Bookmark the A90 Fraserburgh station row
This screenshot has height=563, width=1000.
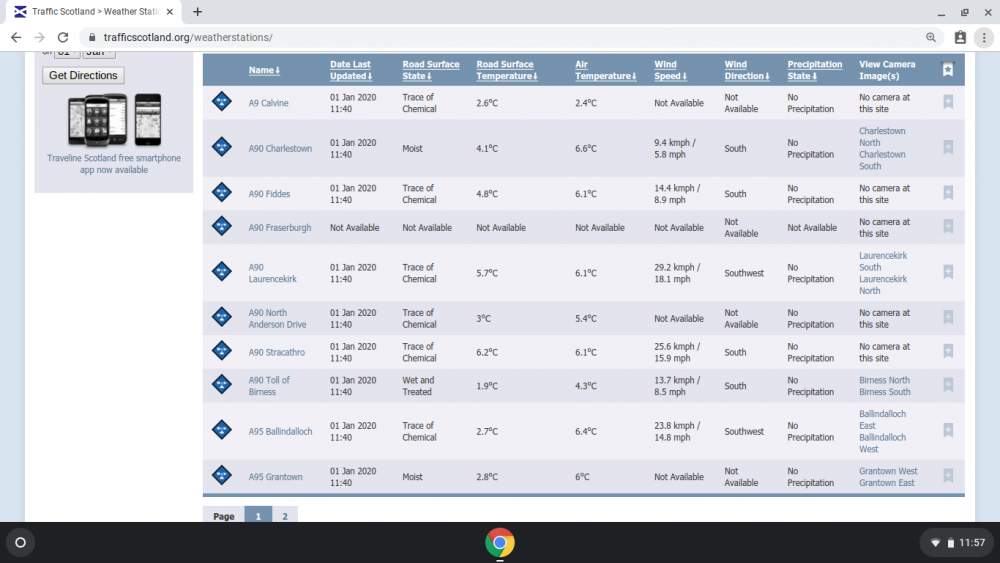pos(948,226)
